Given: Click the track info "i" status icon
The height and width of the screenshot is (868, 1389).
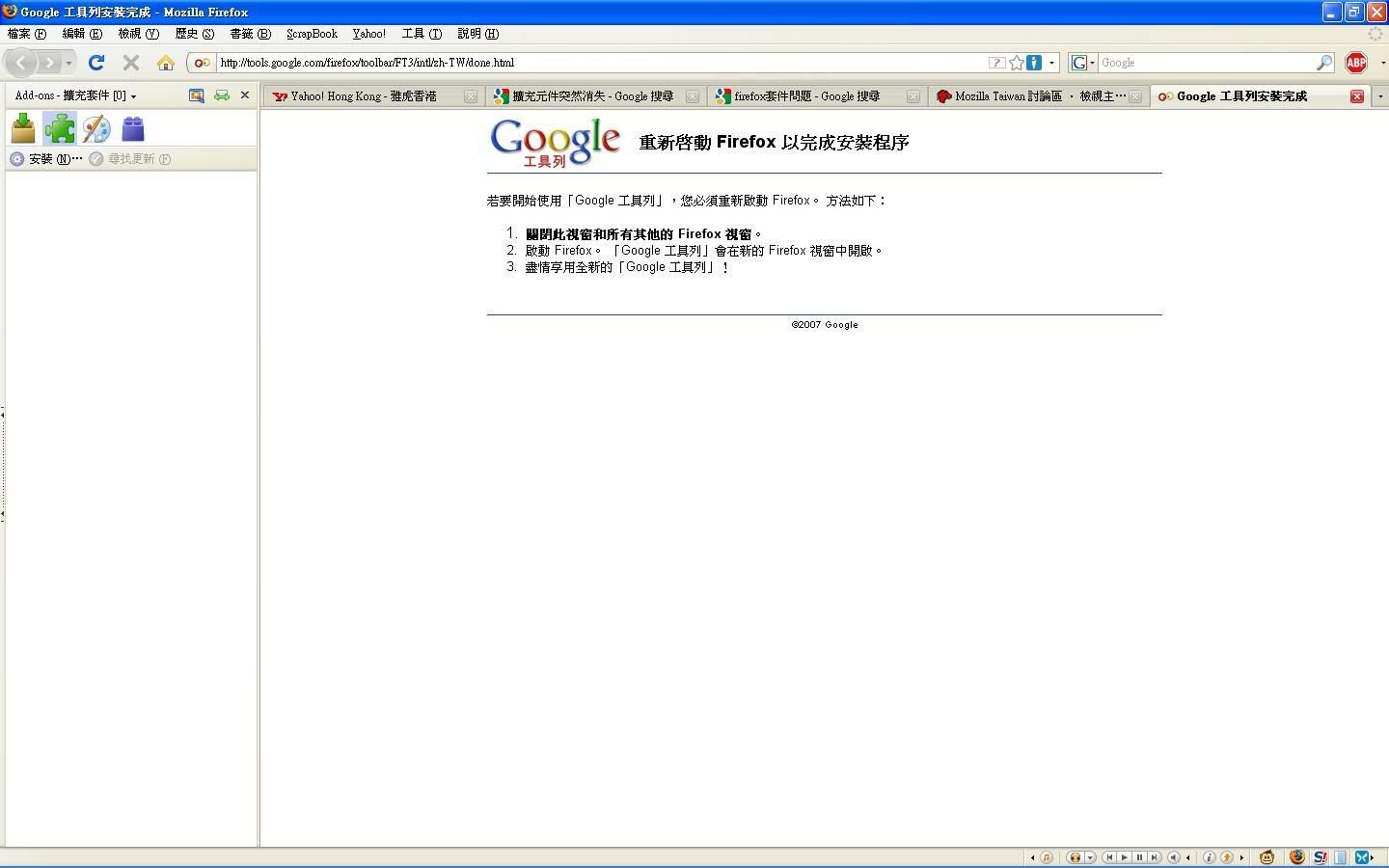Looking at the screenshot, I should pyautogui.click(x=1210, y=857).
